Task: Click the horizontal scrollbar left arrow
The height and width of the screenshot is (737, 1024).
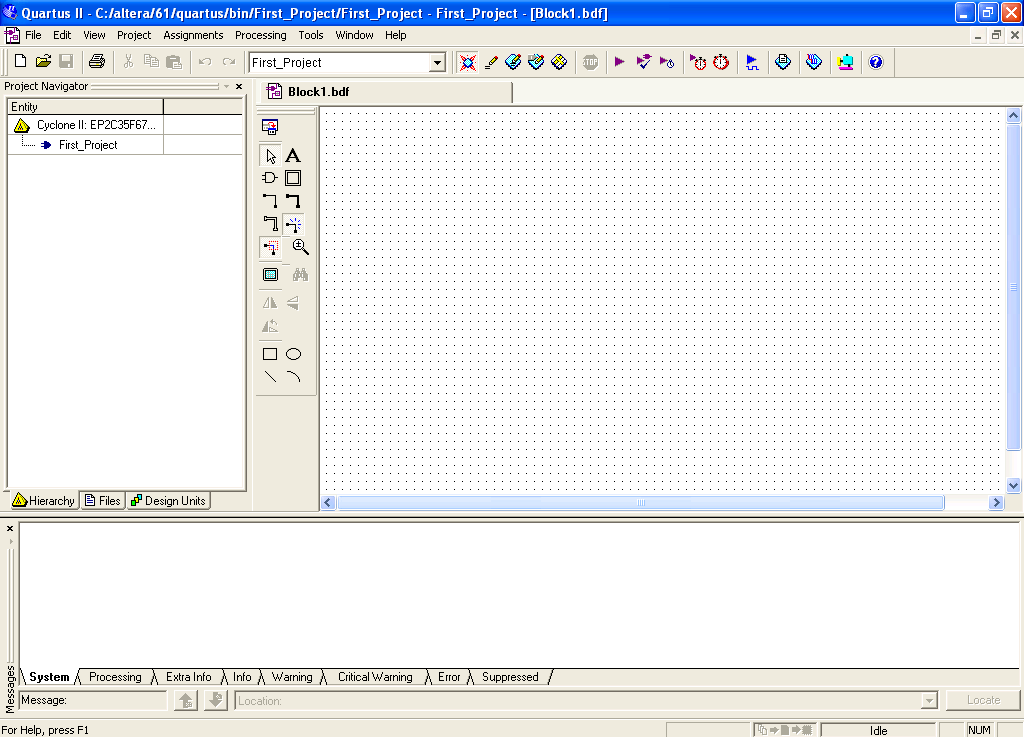Action: tap(328, 503)
